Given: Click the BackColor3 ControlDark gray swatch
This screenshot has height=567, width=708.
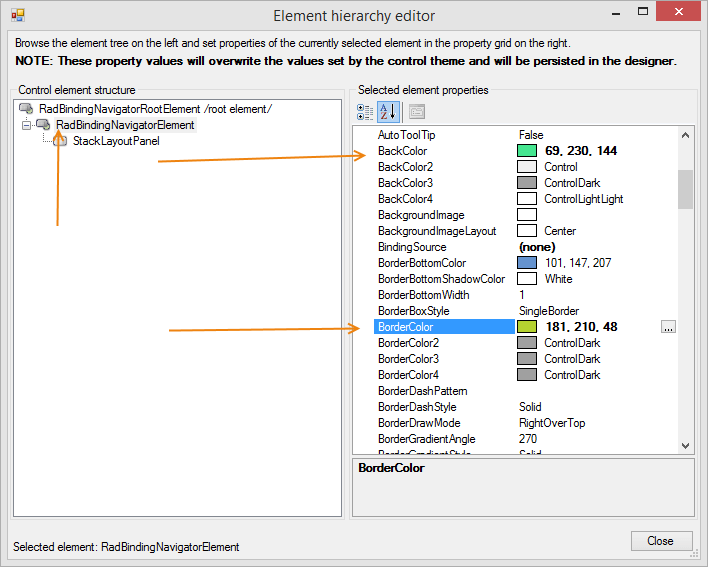Looking at the screenshot, I should 527,183.
